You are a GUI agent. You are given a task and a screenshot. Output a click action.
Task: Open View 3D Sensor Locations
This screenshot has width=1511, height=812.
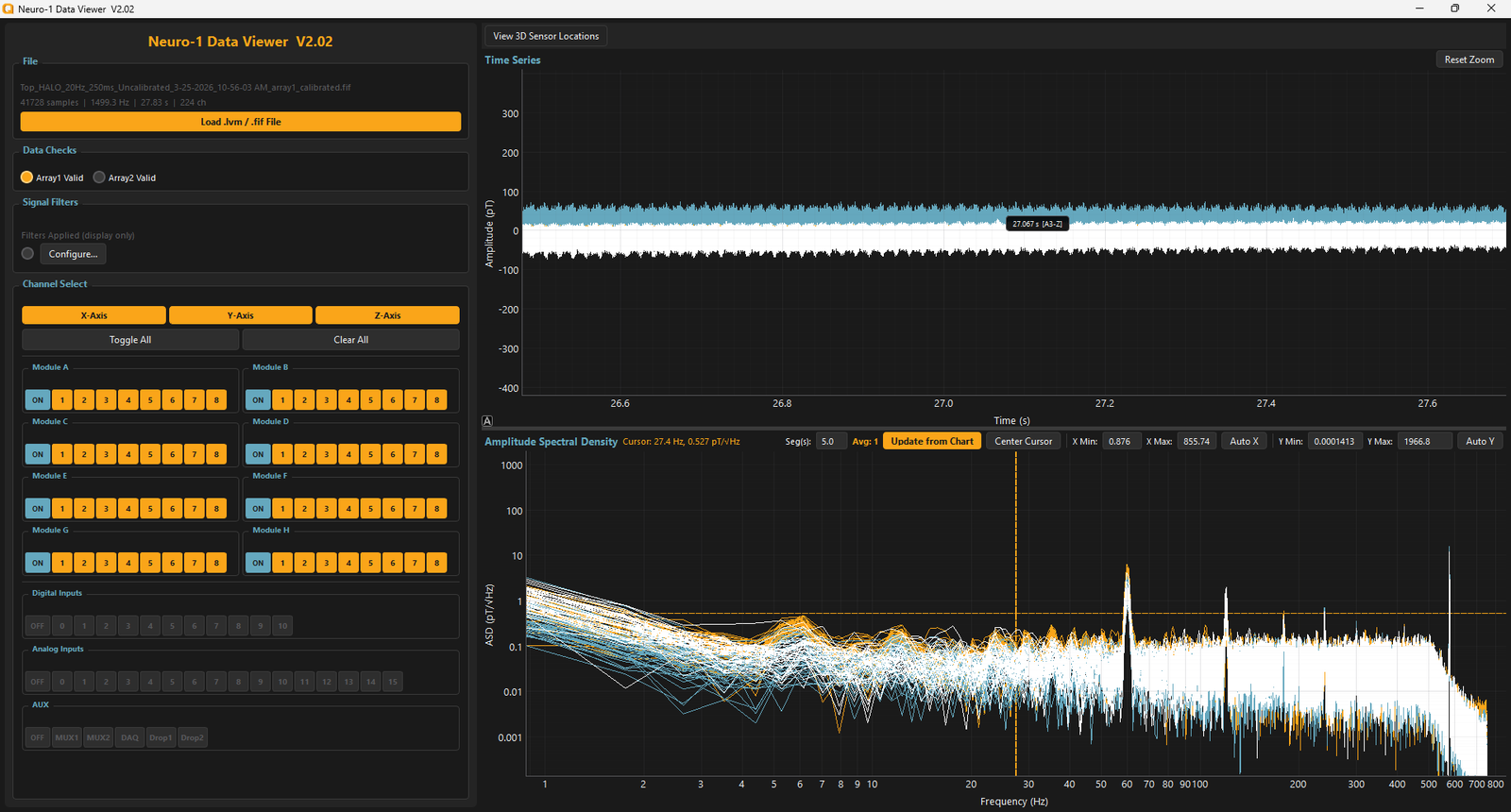tap(546, 36)
